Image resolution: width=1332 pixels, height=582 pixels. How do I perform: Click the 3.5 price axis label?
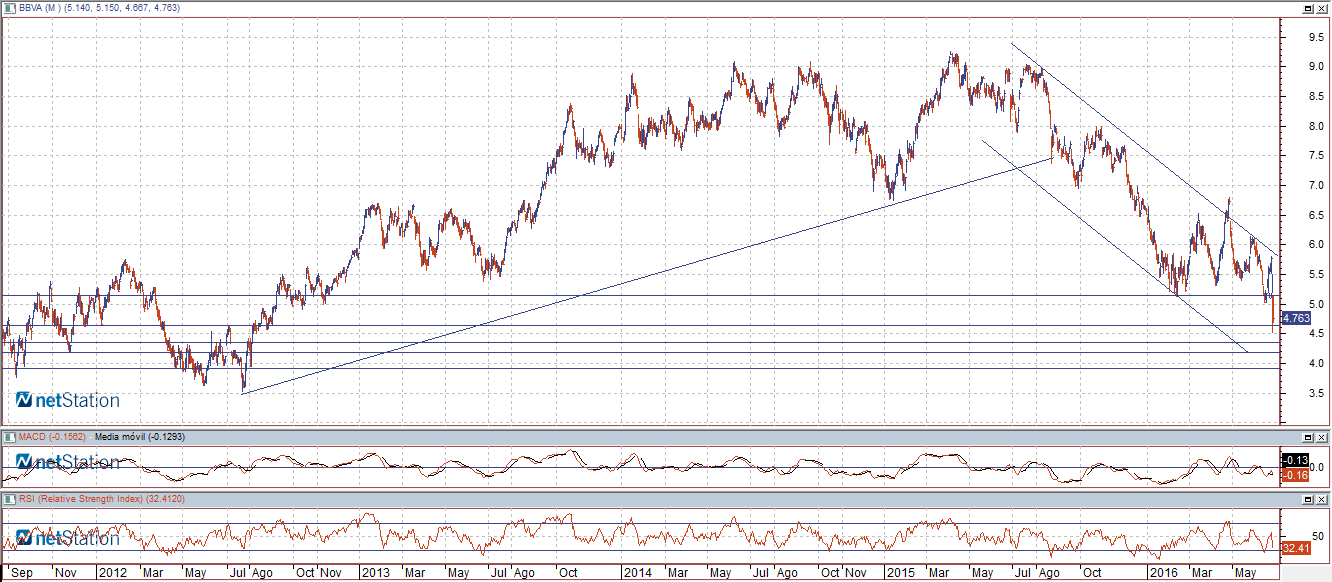point(1317,394)
